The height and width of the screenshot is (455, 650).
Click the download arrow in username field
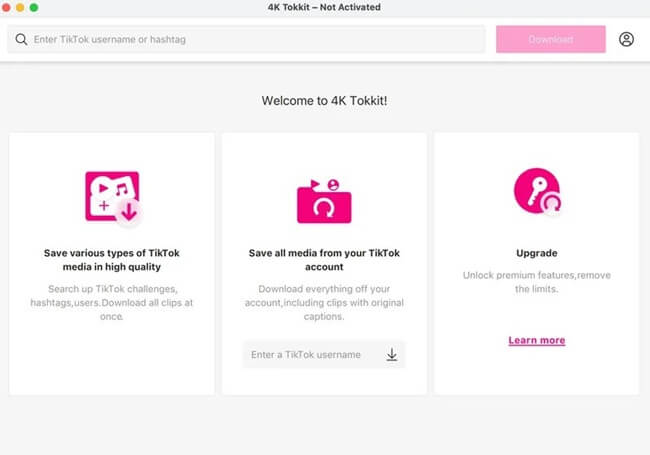point(391,355)
